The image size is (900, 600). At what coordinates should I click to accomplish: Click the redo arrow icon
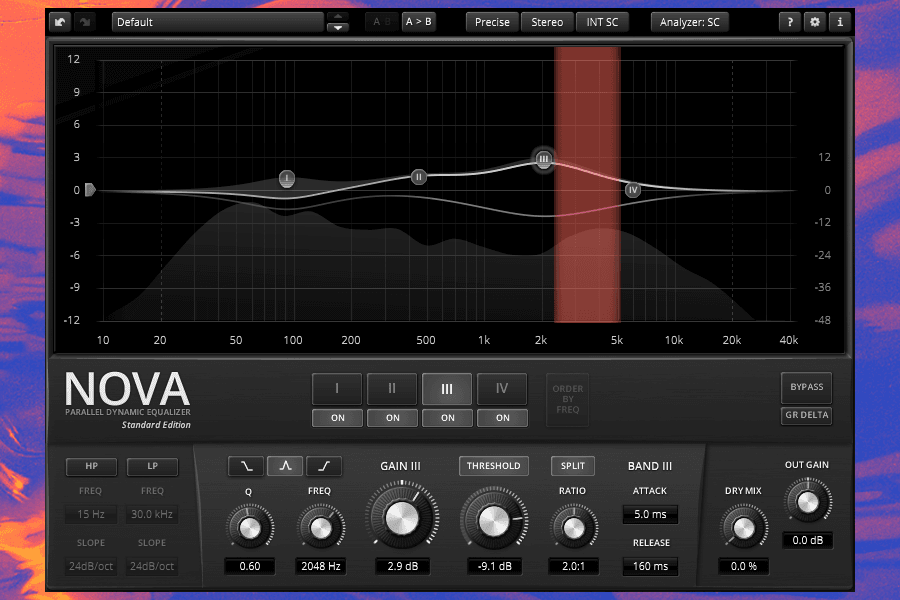click(85, 22)
